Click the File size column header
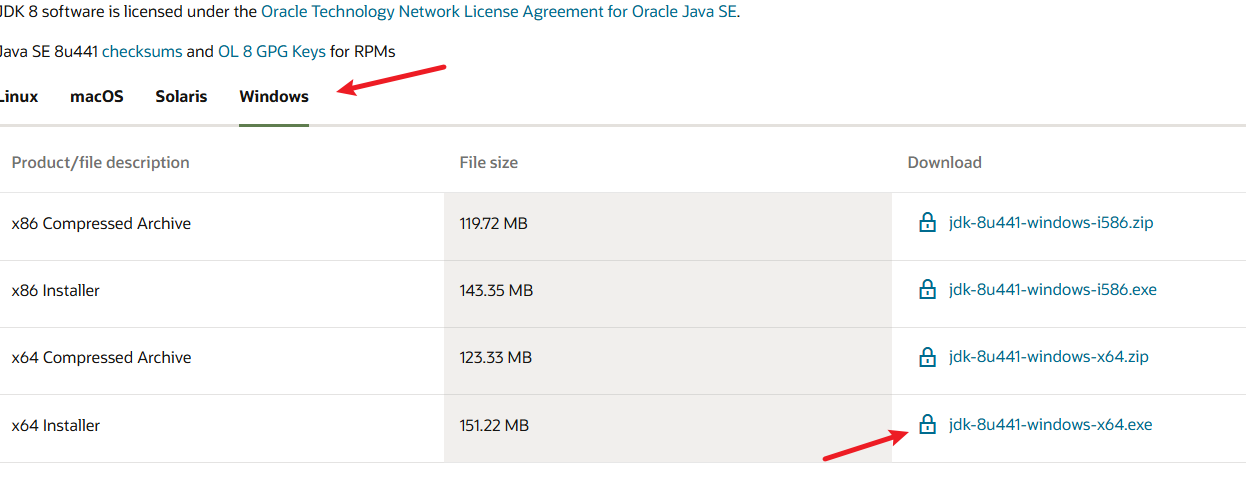The width and height of the screenshot is (1246, 488). tap(489, 162)
